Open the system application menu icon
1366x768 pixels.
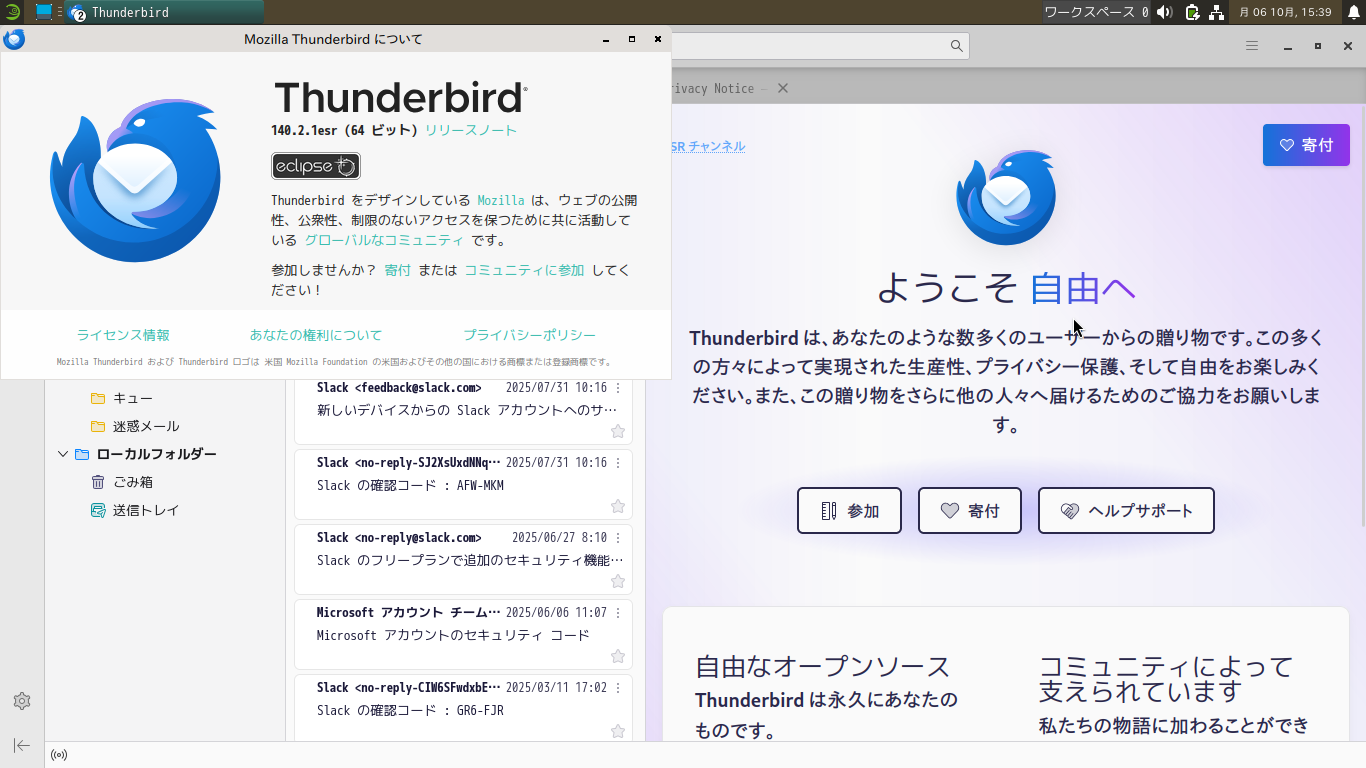(x=12, y=12)
